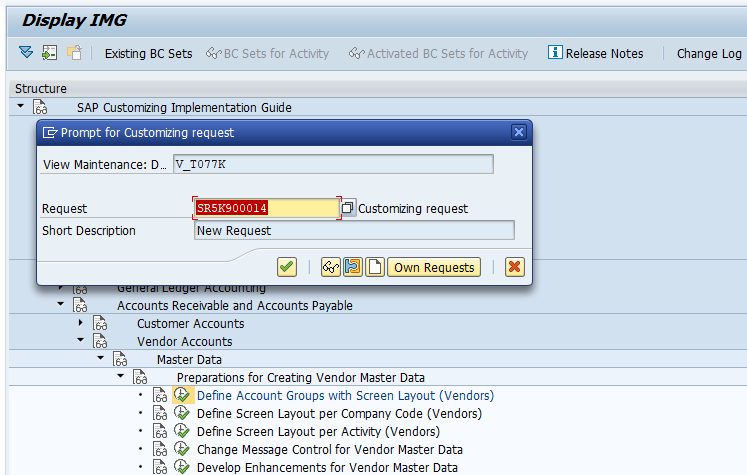
Task: Click the Expand All toolbar icon
Action: click(x=26, y=52)
